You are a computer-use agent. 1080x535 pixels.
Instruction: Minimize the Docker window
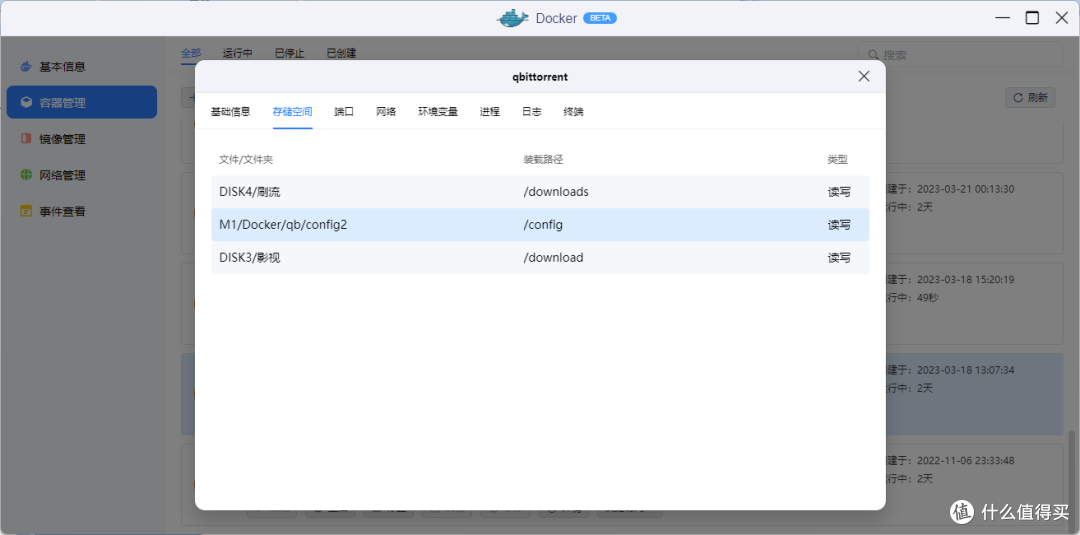coord(1003,18)
